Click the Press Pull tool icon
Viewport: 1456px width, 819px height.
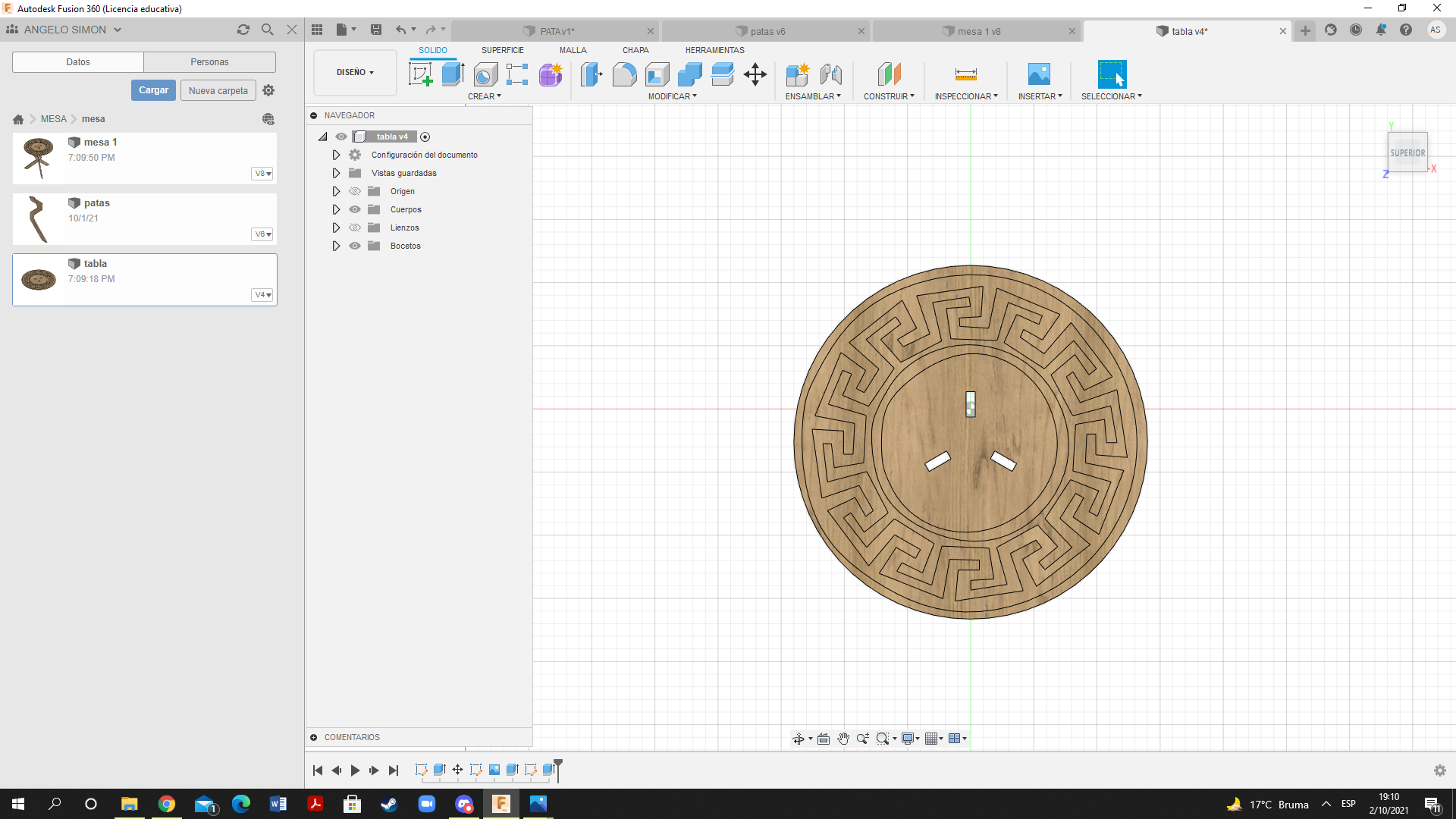[x=591, y=74]
